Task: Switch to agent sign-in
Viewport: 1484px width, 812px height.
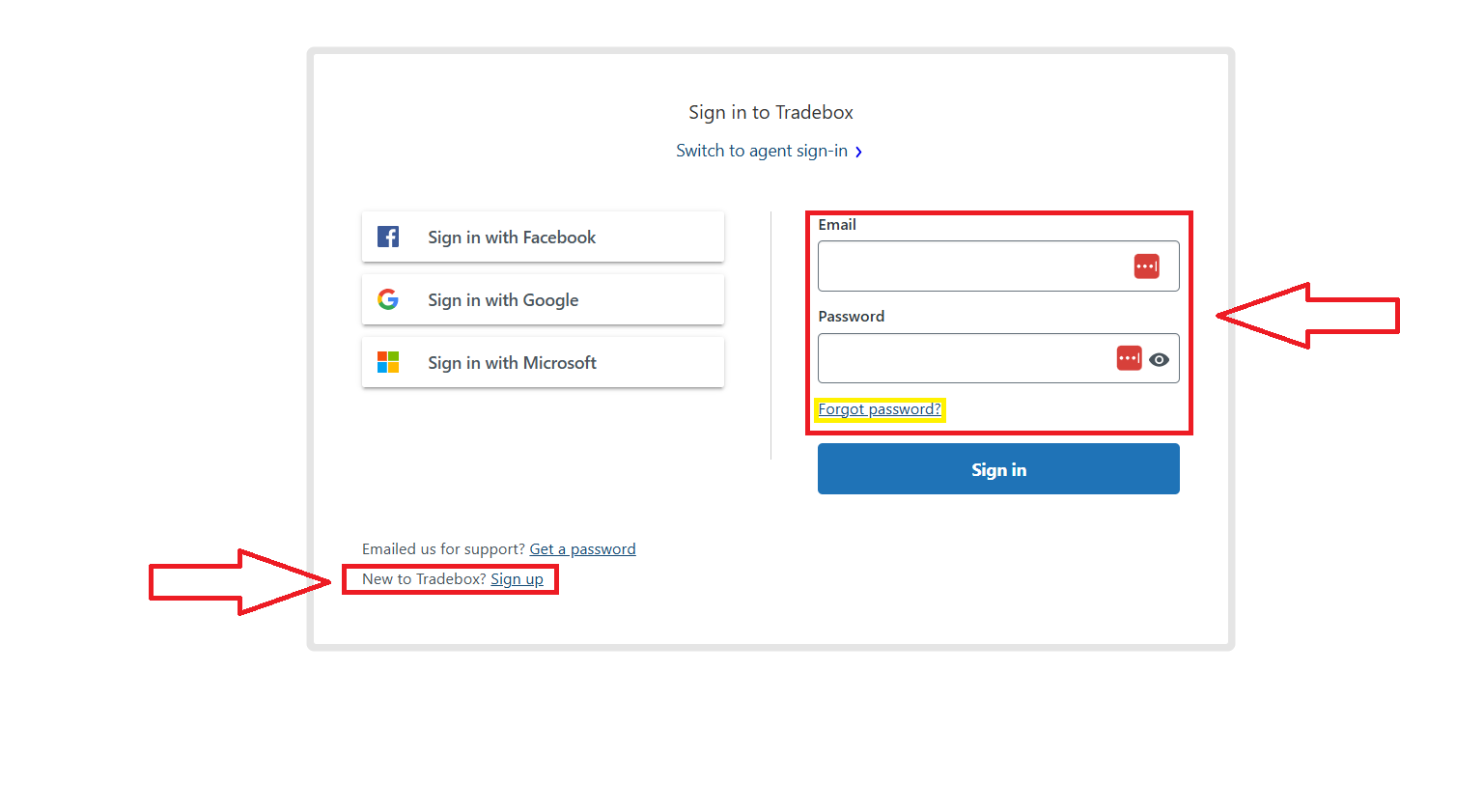Action: click(x=761, y=151)
